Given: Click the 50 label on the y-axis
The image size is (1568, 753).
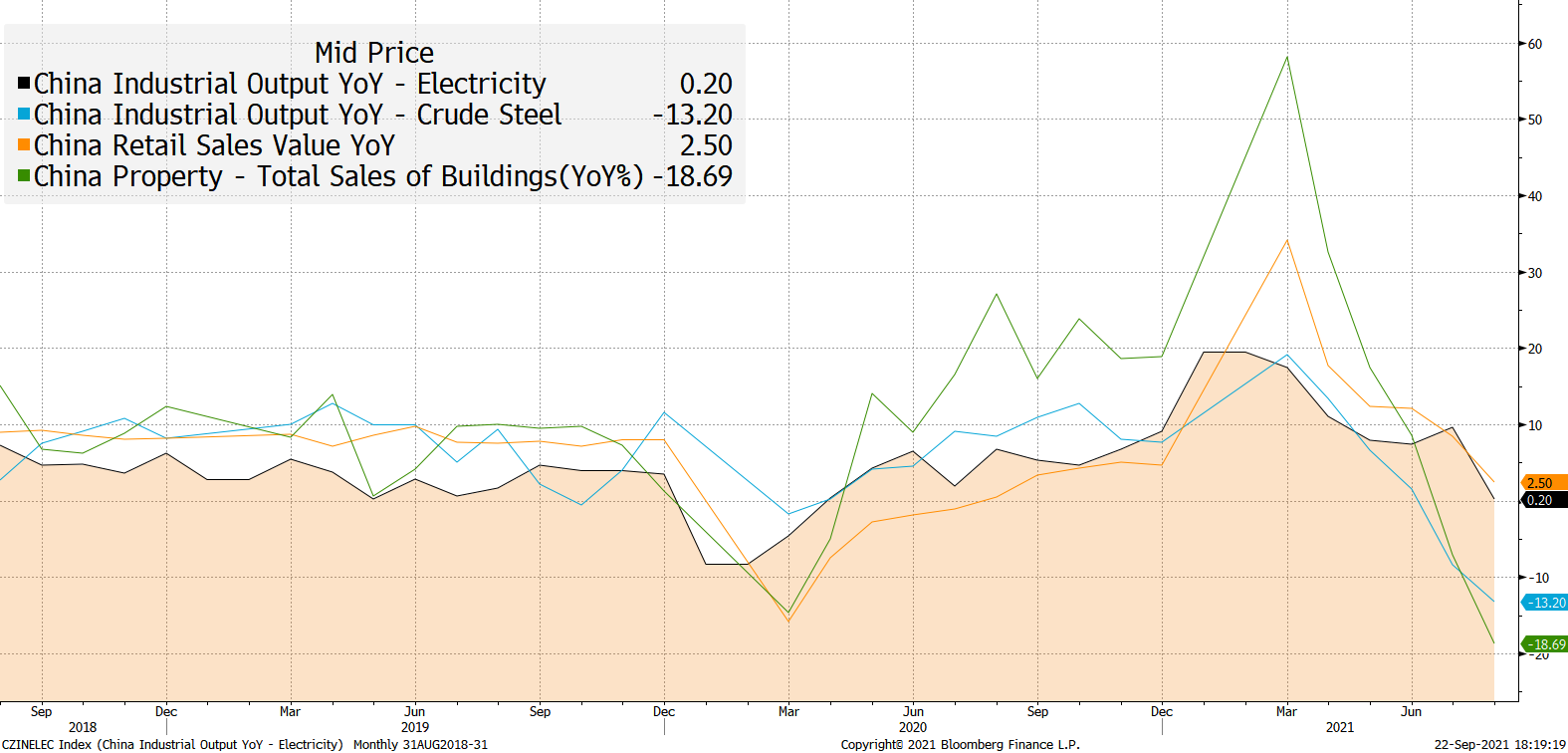Looking at the screenshot, I should point(1535,120).
